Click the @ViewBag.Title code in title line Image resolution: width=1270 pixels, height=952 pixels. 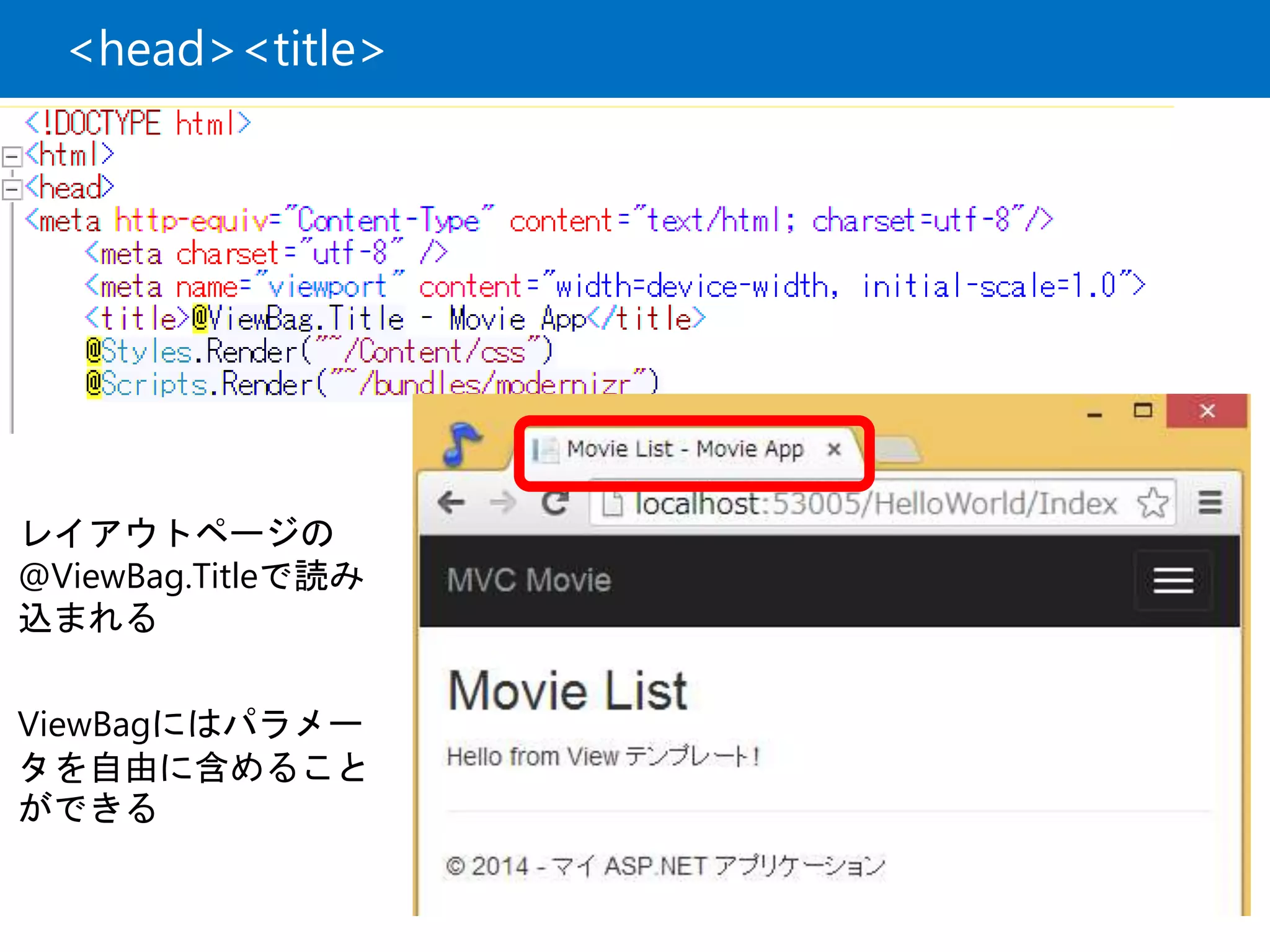point(298,319)
